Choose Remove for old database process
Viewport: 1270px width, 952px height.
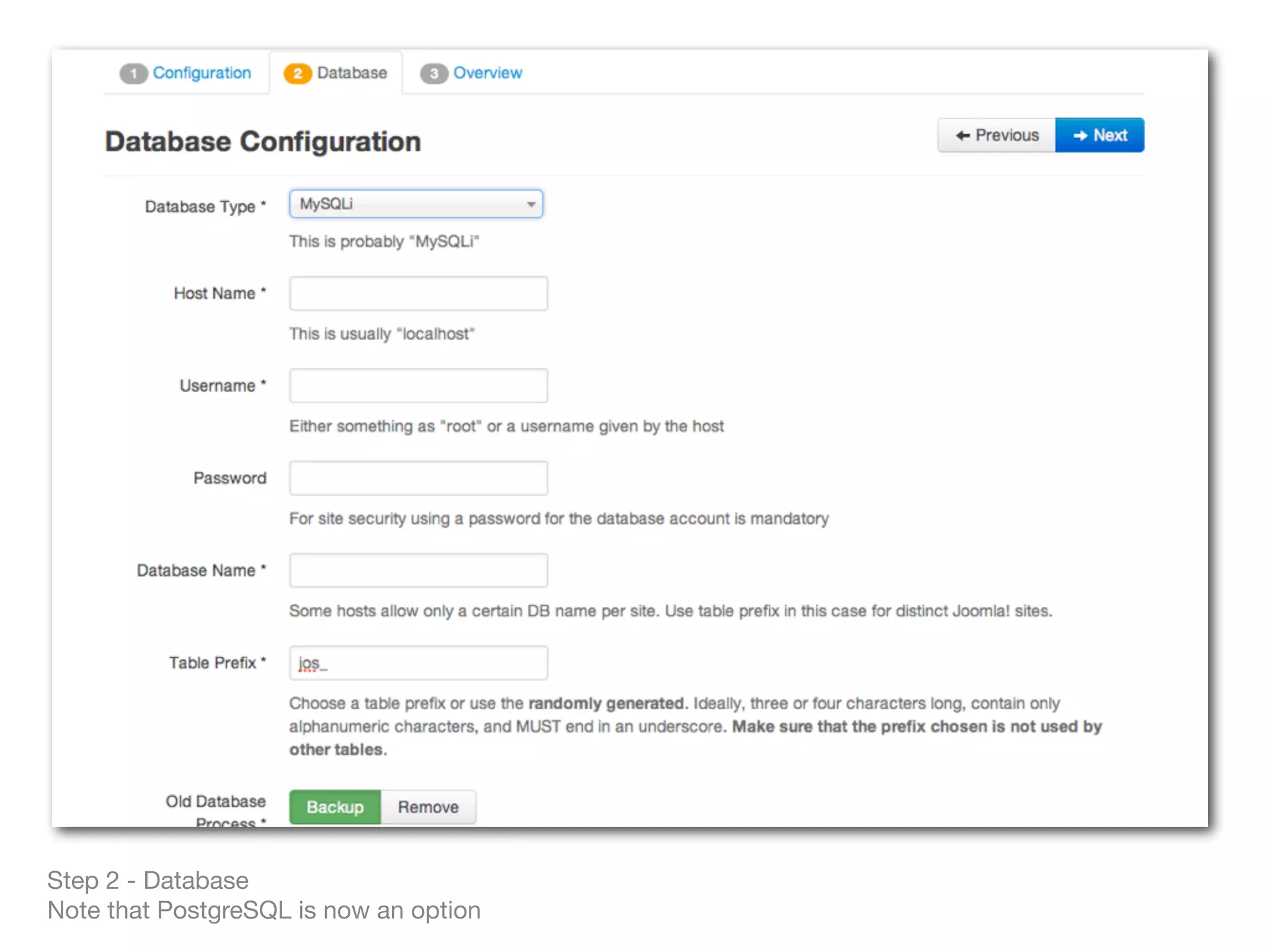click(428, 807)
